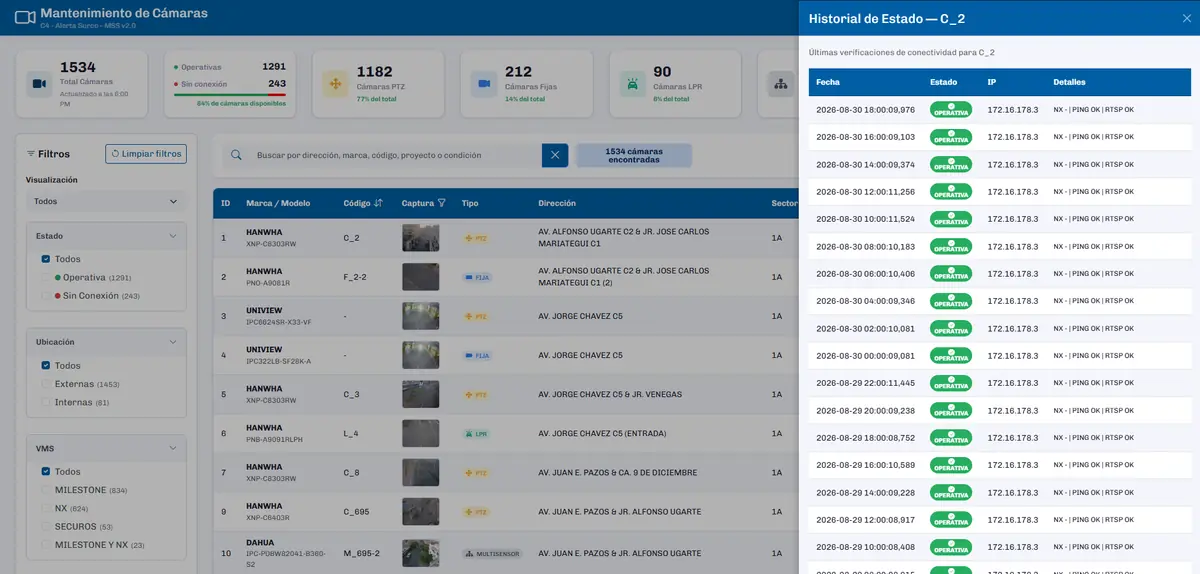Click the Dirección column header
Viewport: 1200px width, 574px height.
[x=557, y=203]
